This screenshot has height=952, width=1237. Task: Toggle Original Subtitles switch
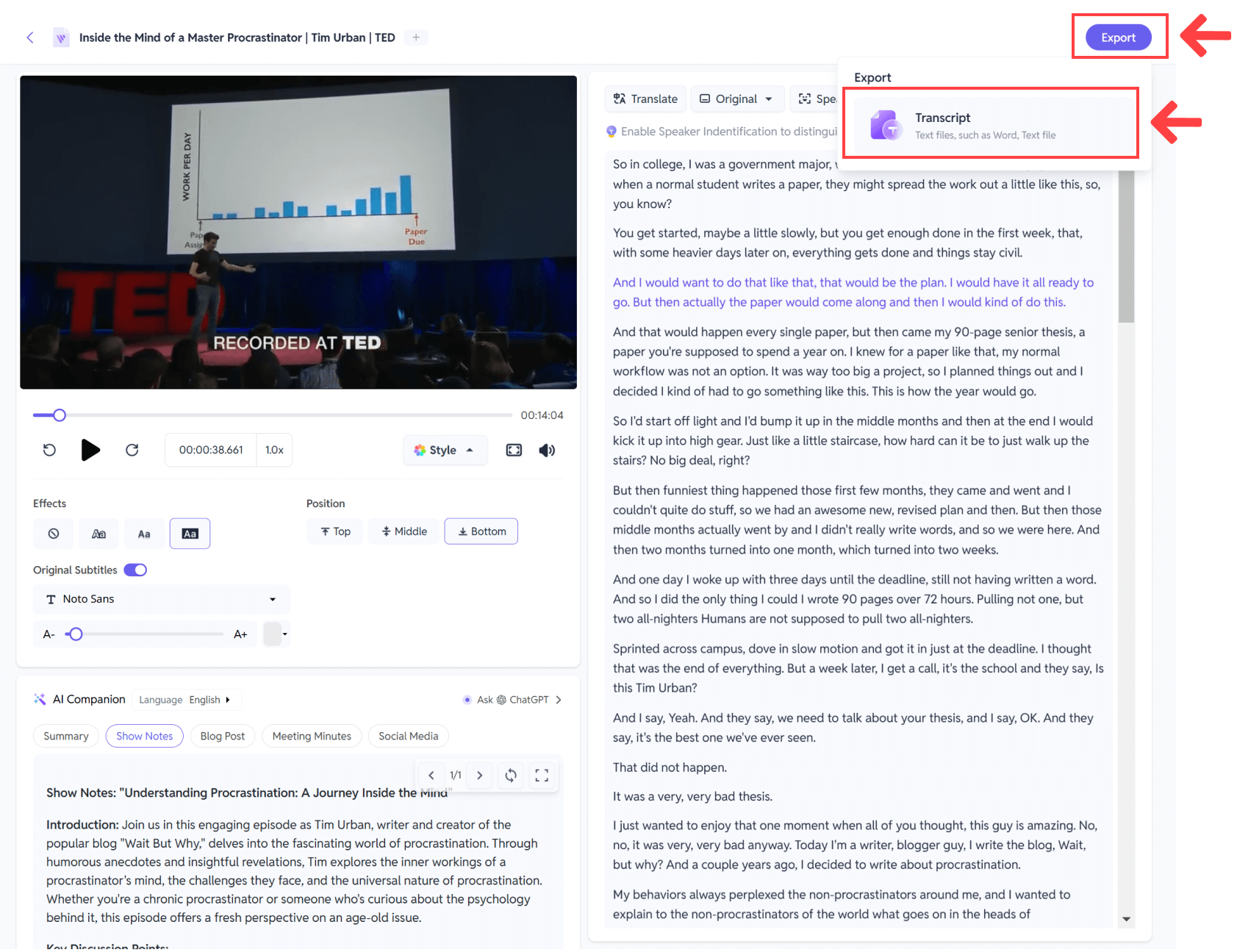[135, 570]
